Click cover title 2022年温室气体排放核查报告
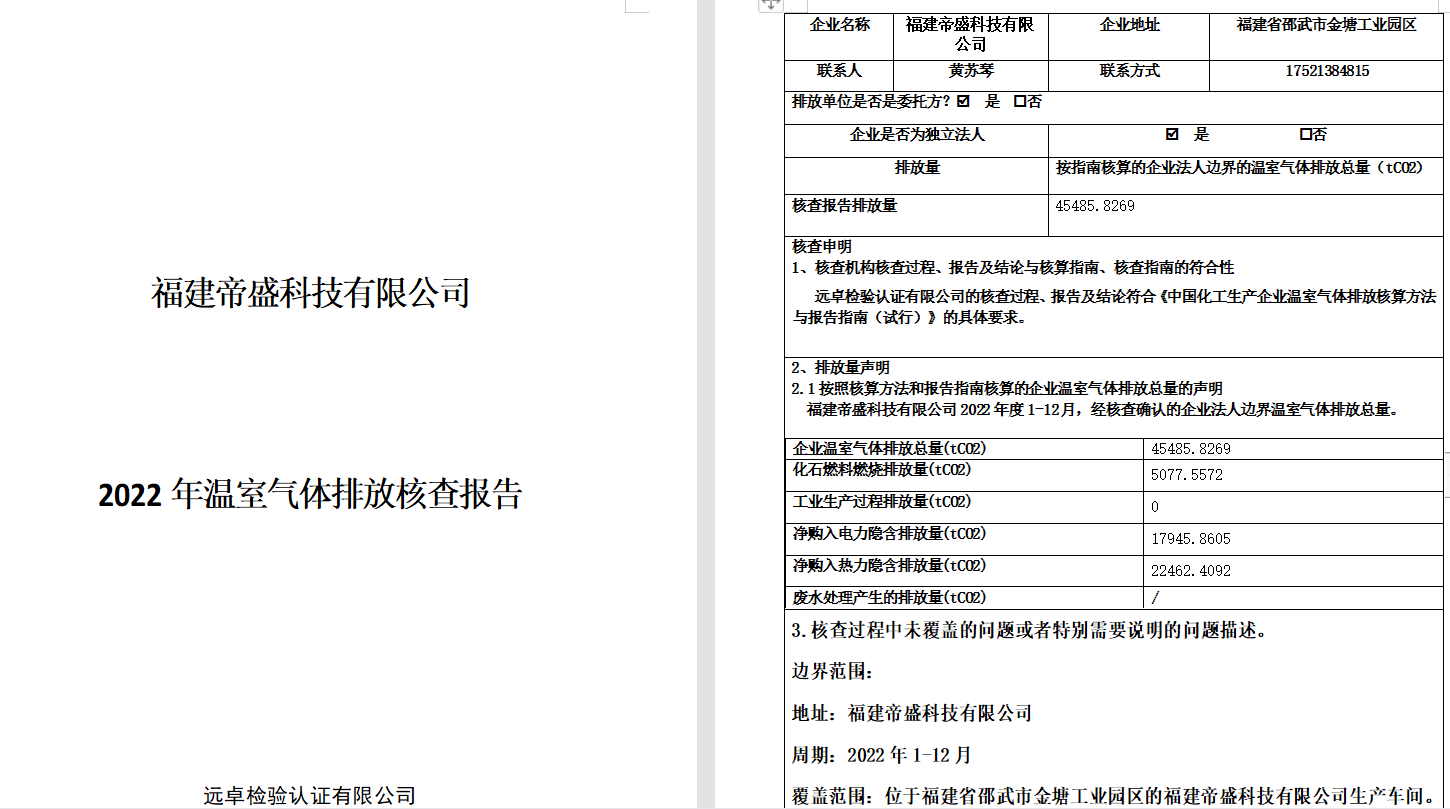The height and width of the screenshot is (809, 1450). pos(310,494)
